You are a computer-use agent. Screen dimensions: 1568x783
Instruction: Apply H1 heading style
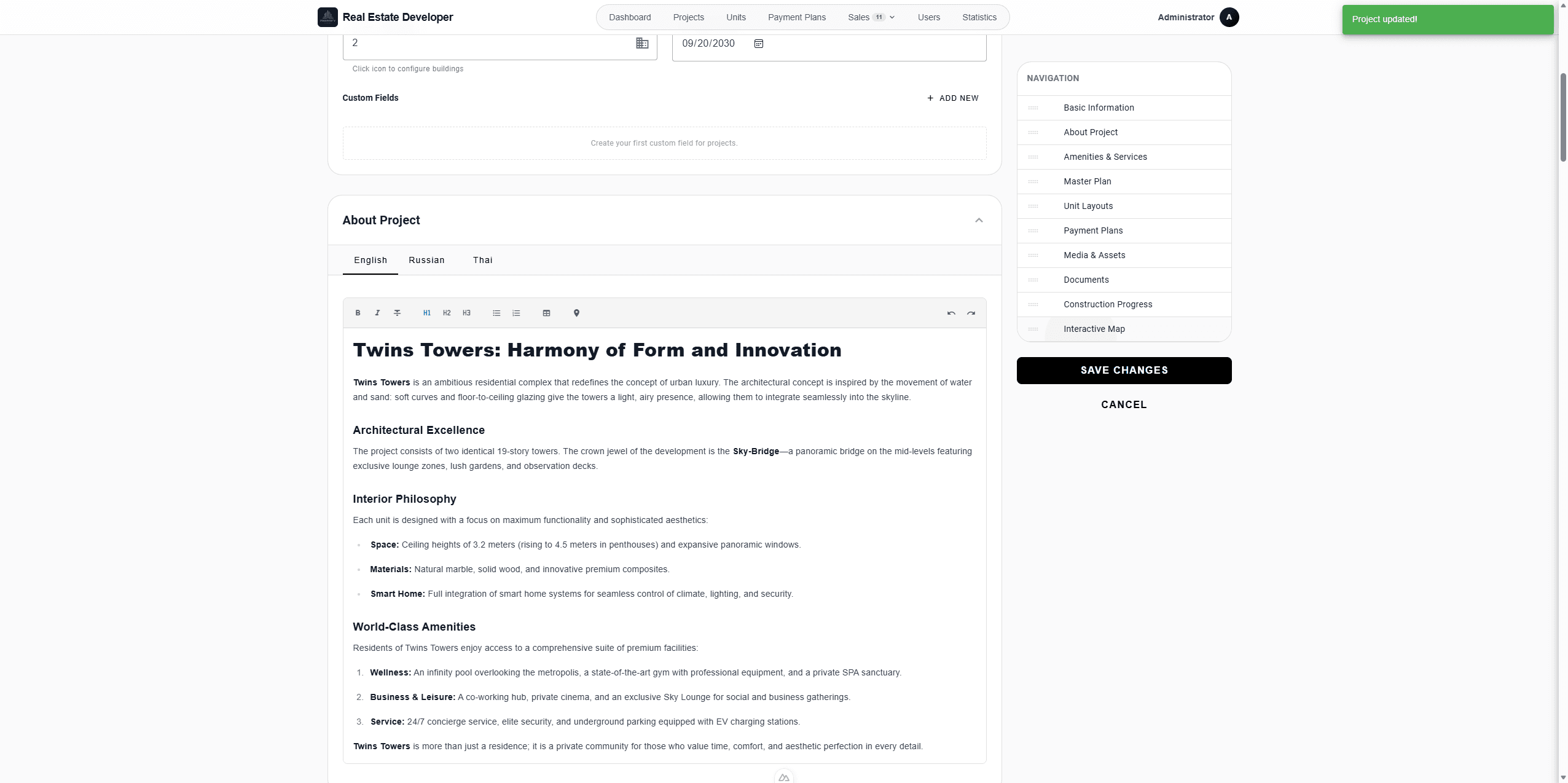coord(426,313)
